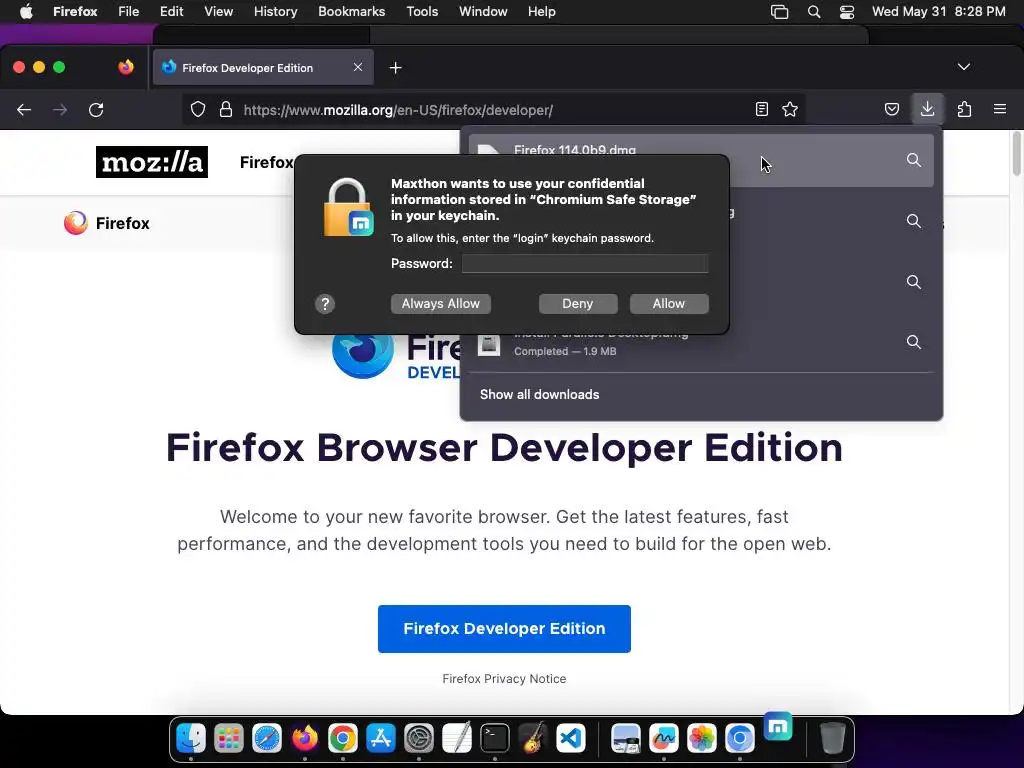Image resolution: width=1024 pixels, height=768 pixels.
Task: Open the Apple menu
Action: [x=26, y=12]
